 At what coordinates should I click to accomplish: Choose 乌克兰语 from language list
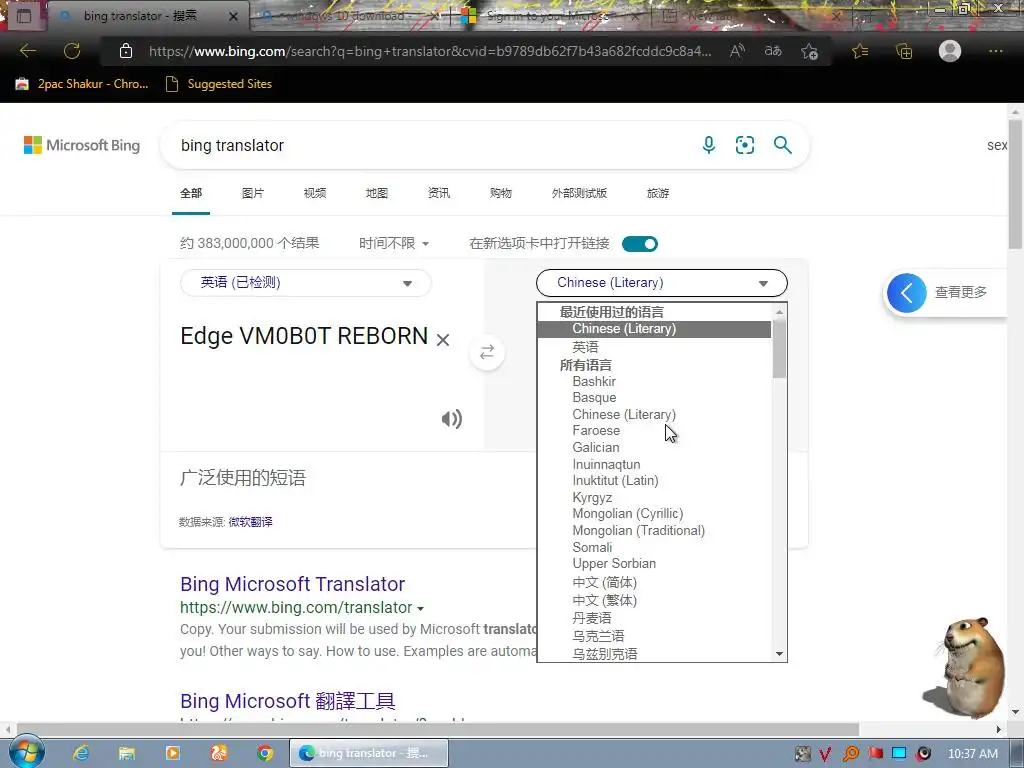click(598, 636)
